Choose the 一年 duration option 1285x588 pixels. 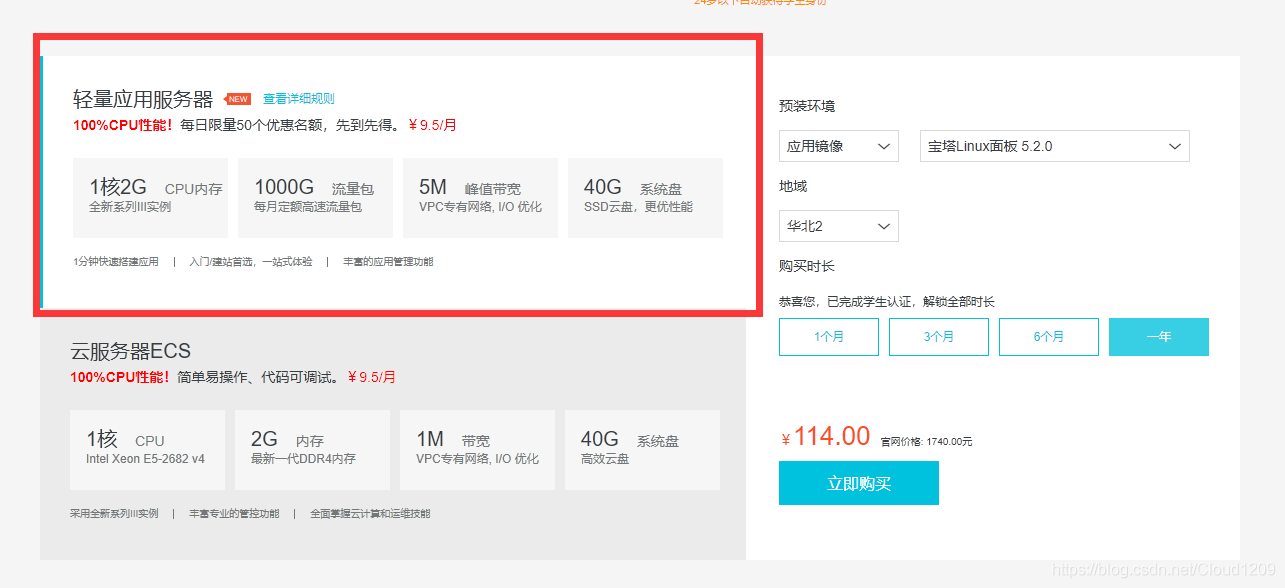pyautogui.click(x=1158, y=337)
